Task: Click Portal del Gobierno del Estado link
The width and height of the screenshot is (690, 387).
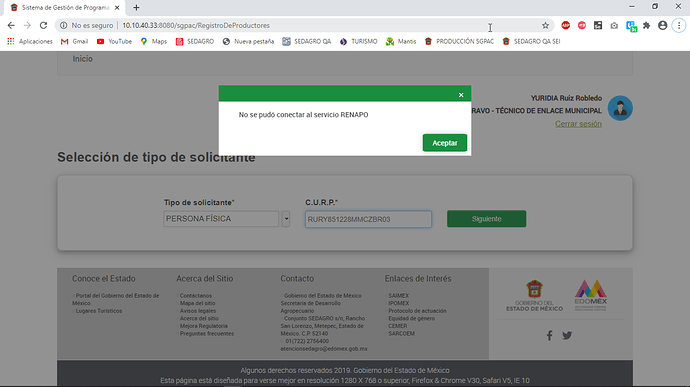Action: click(116, 299)
